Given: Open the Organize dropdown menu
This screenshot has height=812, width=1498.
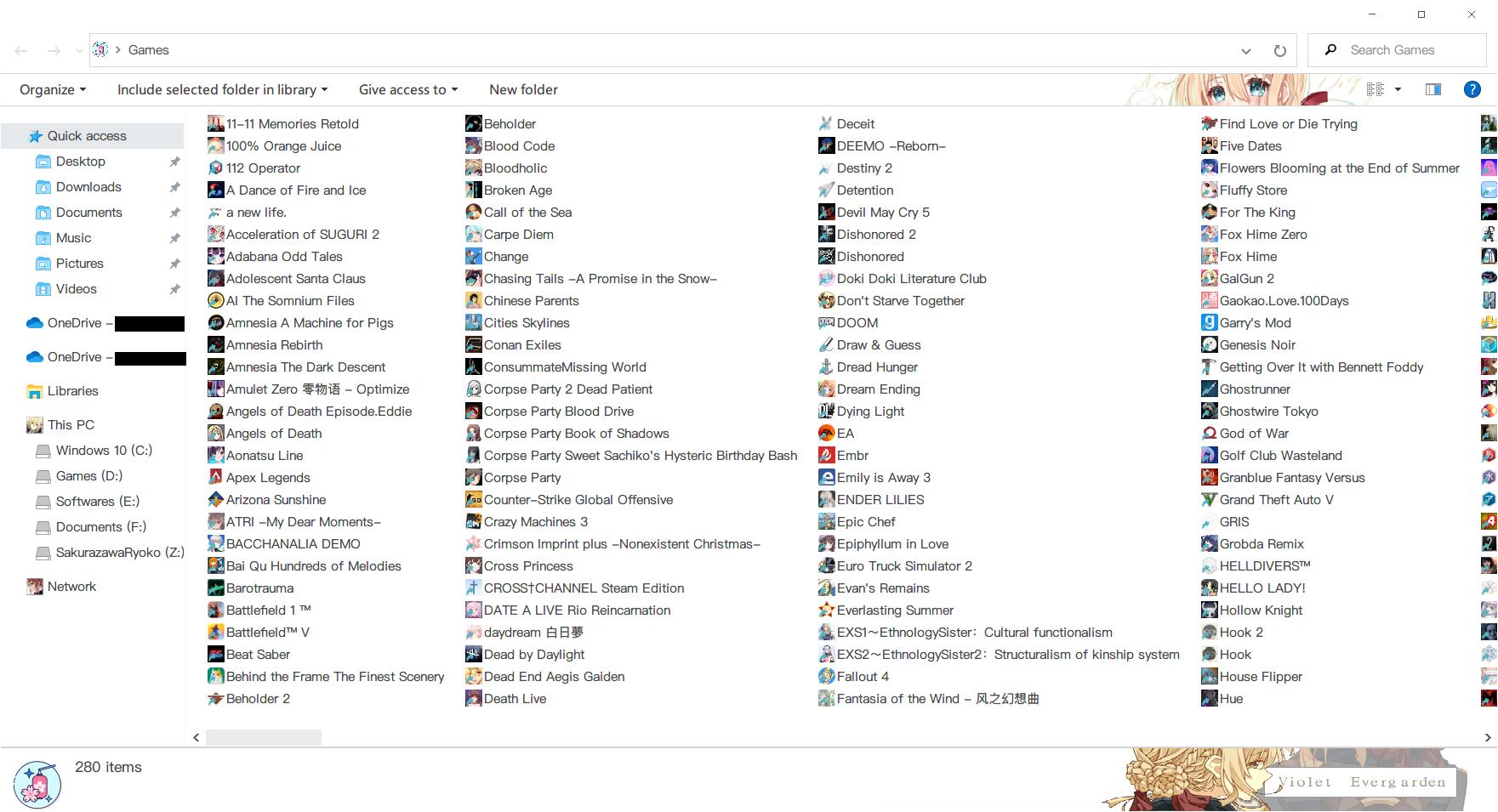Looking at the screenshot, I should point(53,89).
